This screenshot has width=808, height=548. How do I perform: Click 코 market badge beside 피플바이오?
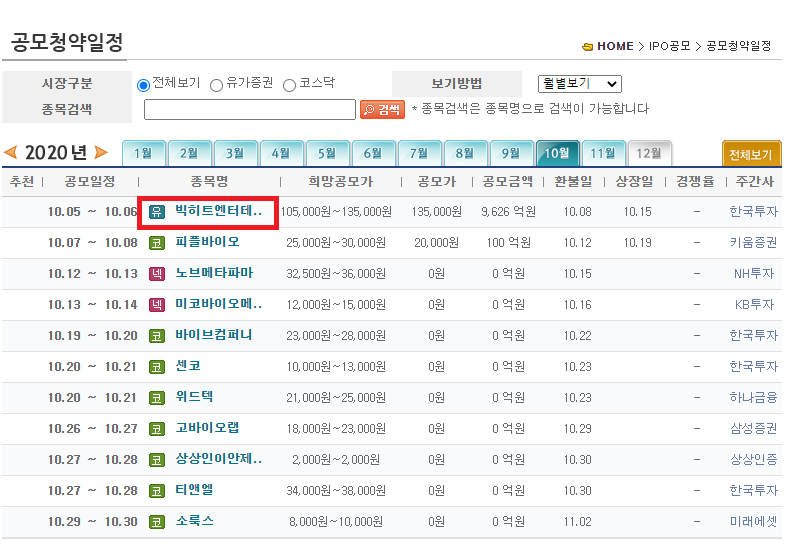[x=157, y=243]
